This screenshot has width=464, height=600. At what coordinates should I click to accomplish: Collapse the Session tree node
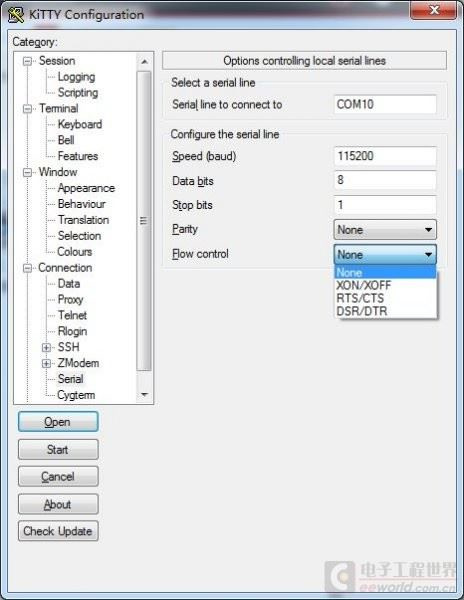pos(27,61)
